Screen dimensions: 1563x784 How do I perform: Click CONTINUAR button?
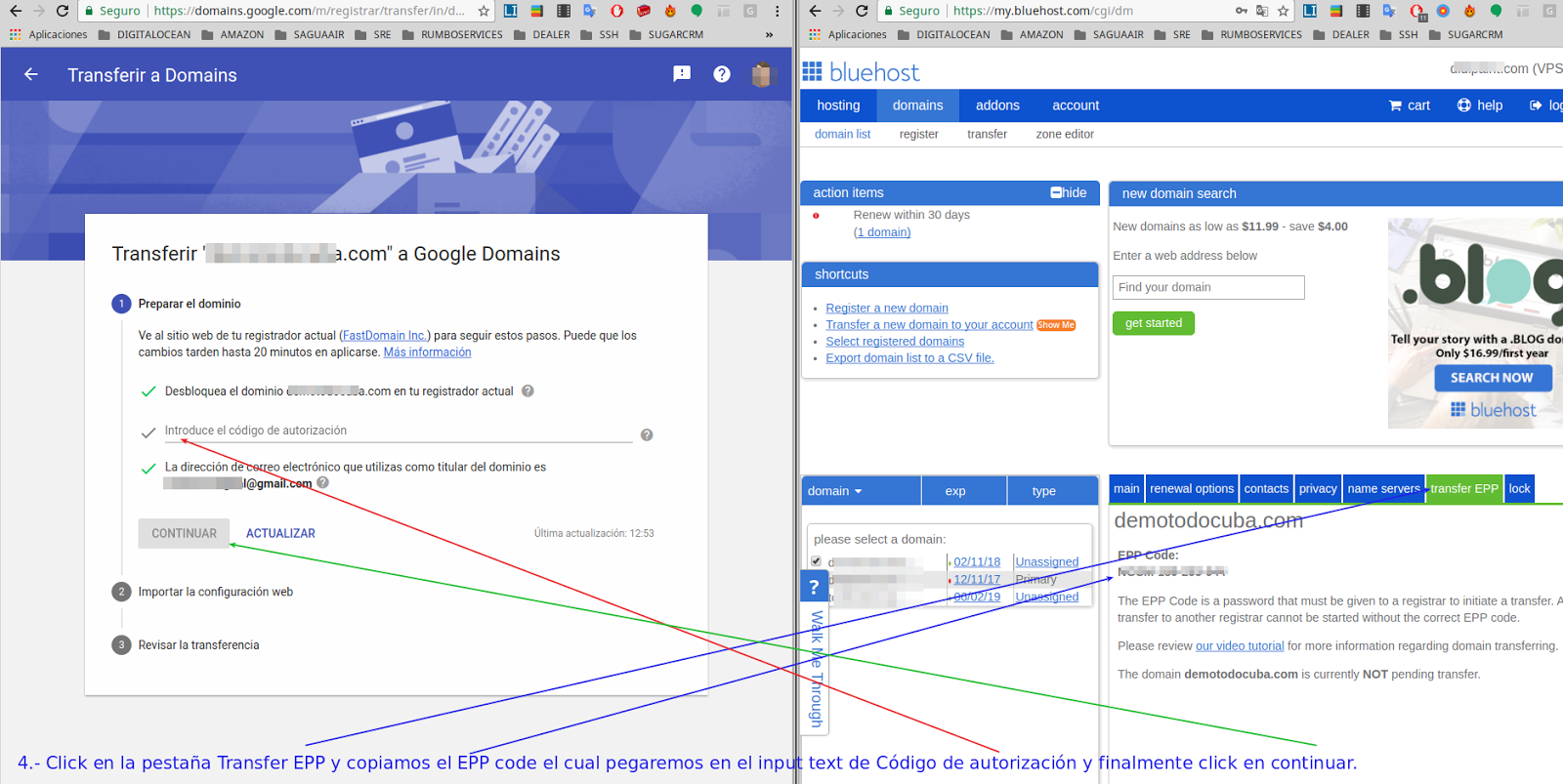(x=184, y=533)
